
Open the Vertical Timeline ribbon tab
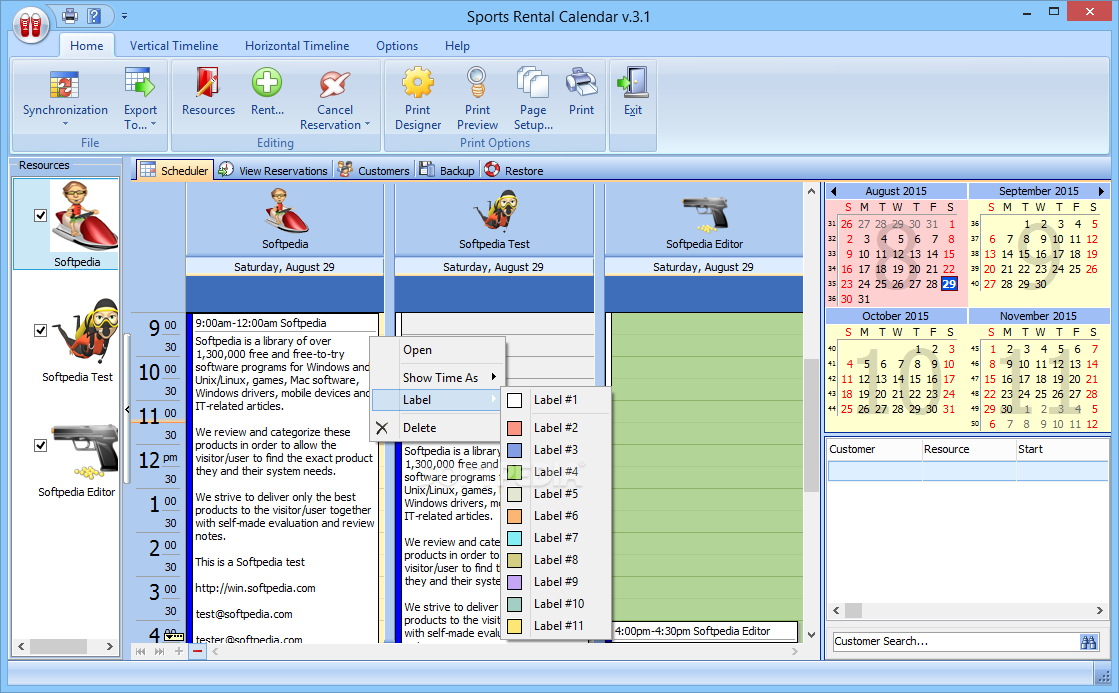click(x=173, y=46)
